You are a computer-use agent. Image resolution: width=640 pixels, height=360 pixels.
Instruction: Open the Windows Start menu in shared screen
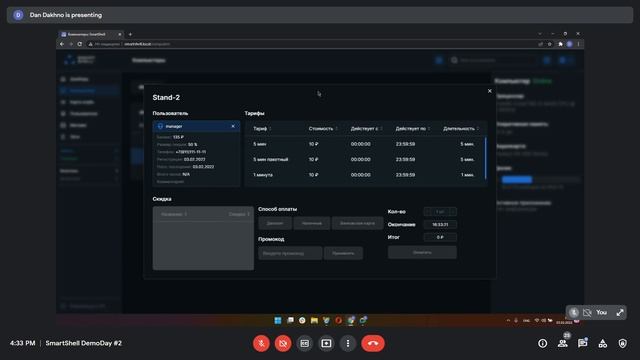(x=278, y=320)
